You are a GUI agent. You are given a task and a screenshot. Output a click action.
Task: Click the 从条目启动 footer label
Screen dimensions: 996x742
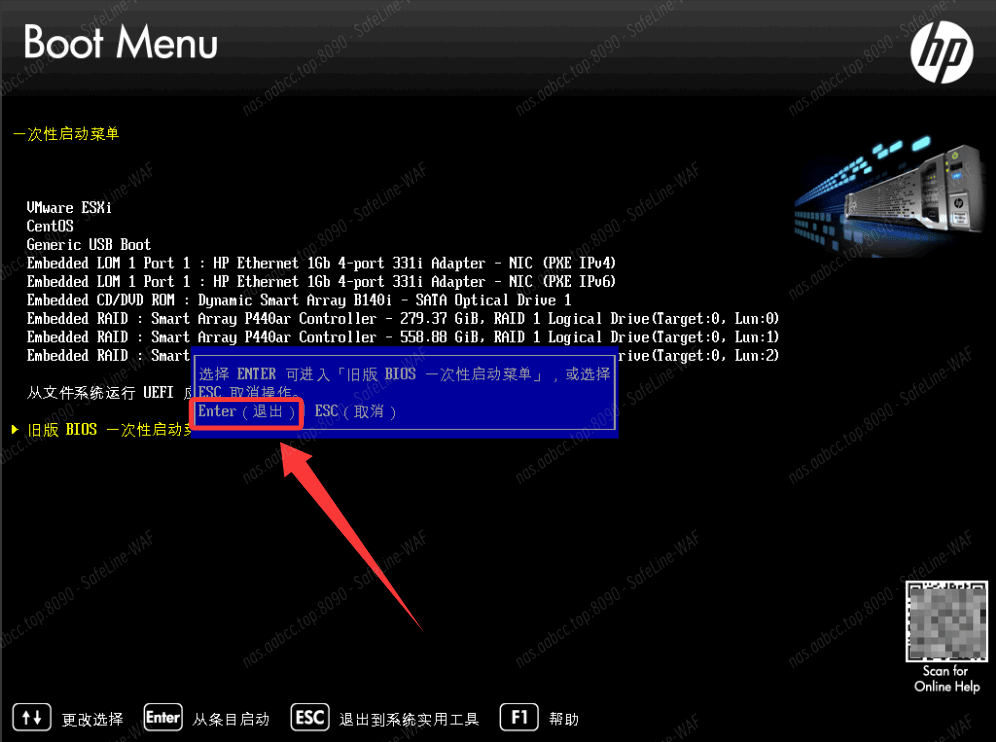[231, 719]
